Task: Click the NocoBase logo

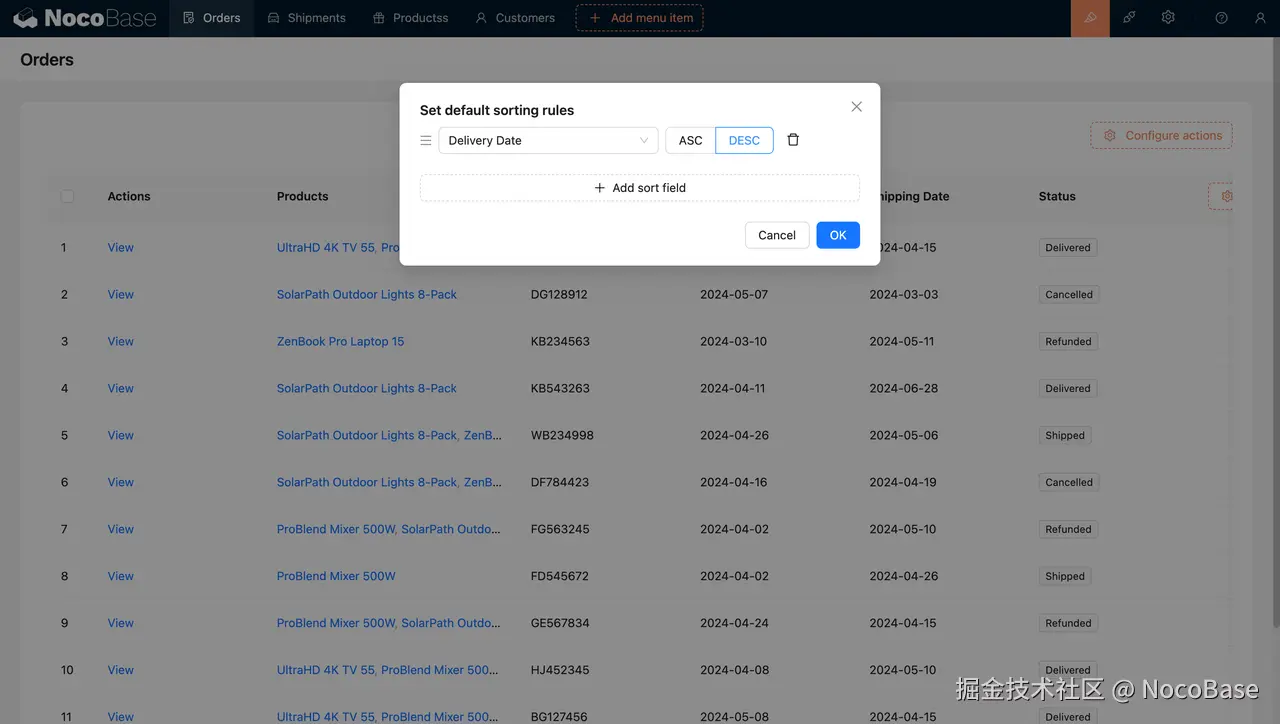Action: click(85, 18)
